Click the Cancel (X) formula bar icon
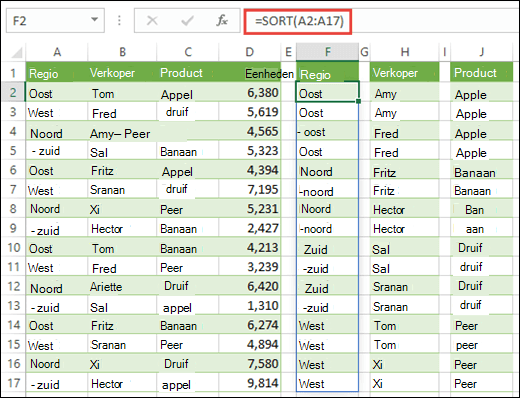520x398 pixels. coord(152,21)
